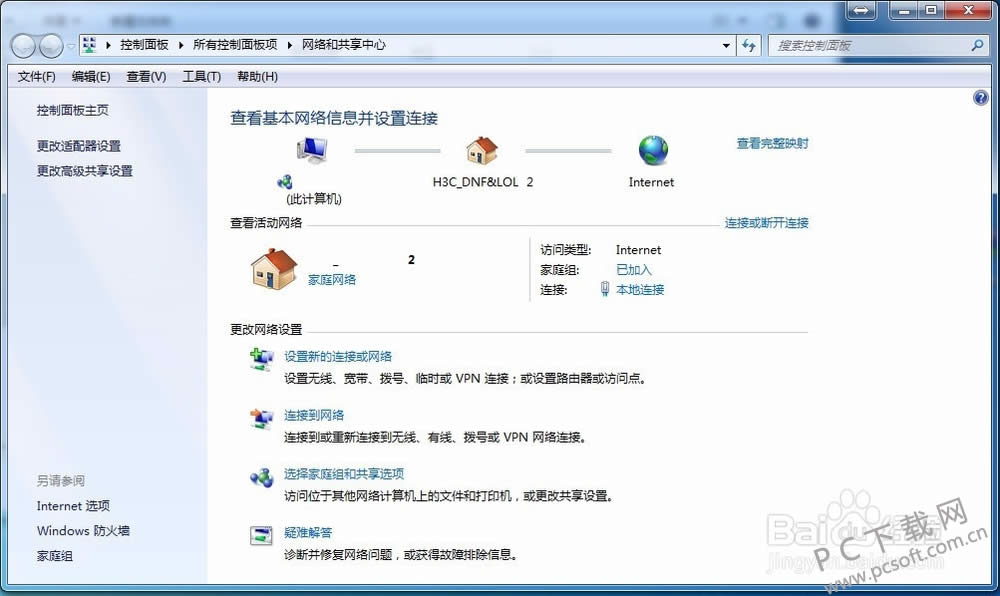1000x596 pixels.
Task: Expand the address bar history dropdown arrow
Action: 727,46
